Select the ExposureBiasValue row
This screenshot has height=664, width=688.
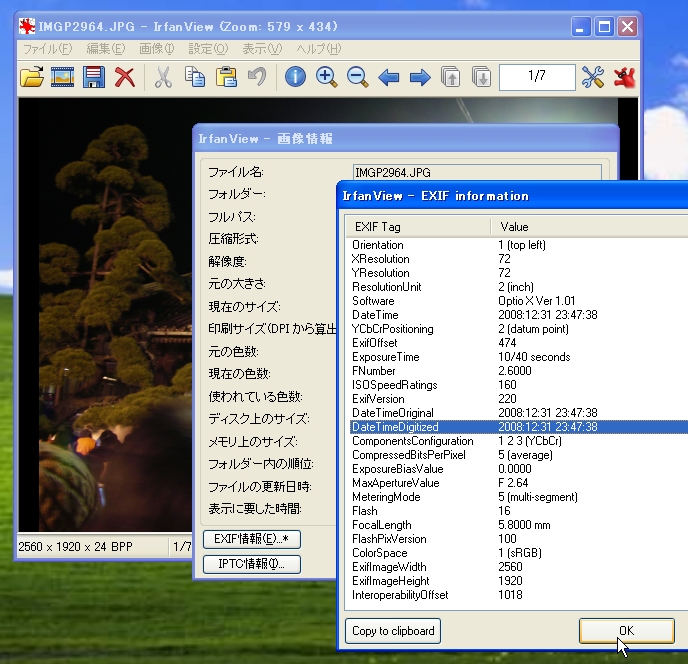[519, 469]
